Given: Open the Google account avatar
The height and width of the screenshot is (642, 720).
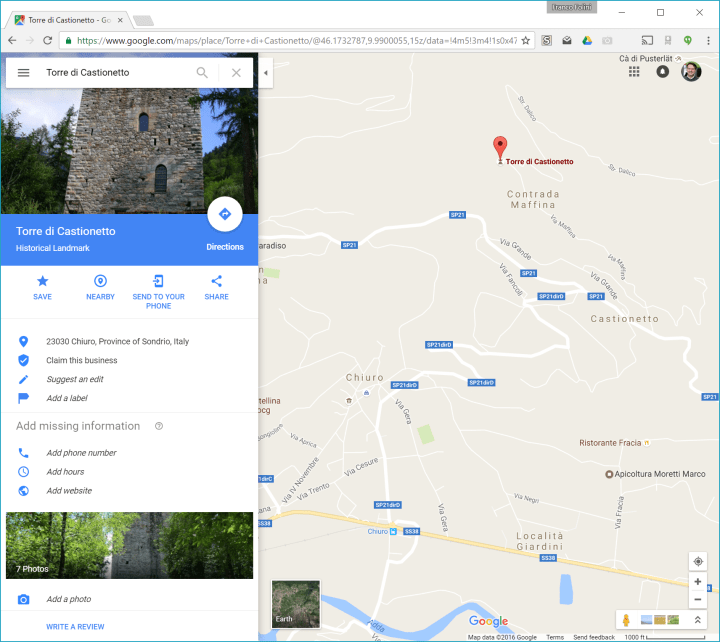Looking at the screenshot, I should (691, 72).
